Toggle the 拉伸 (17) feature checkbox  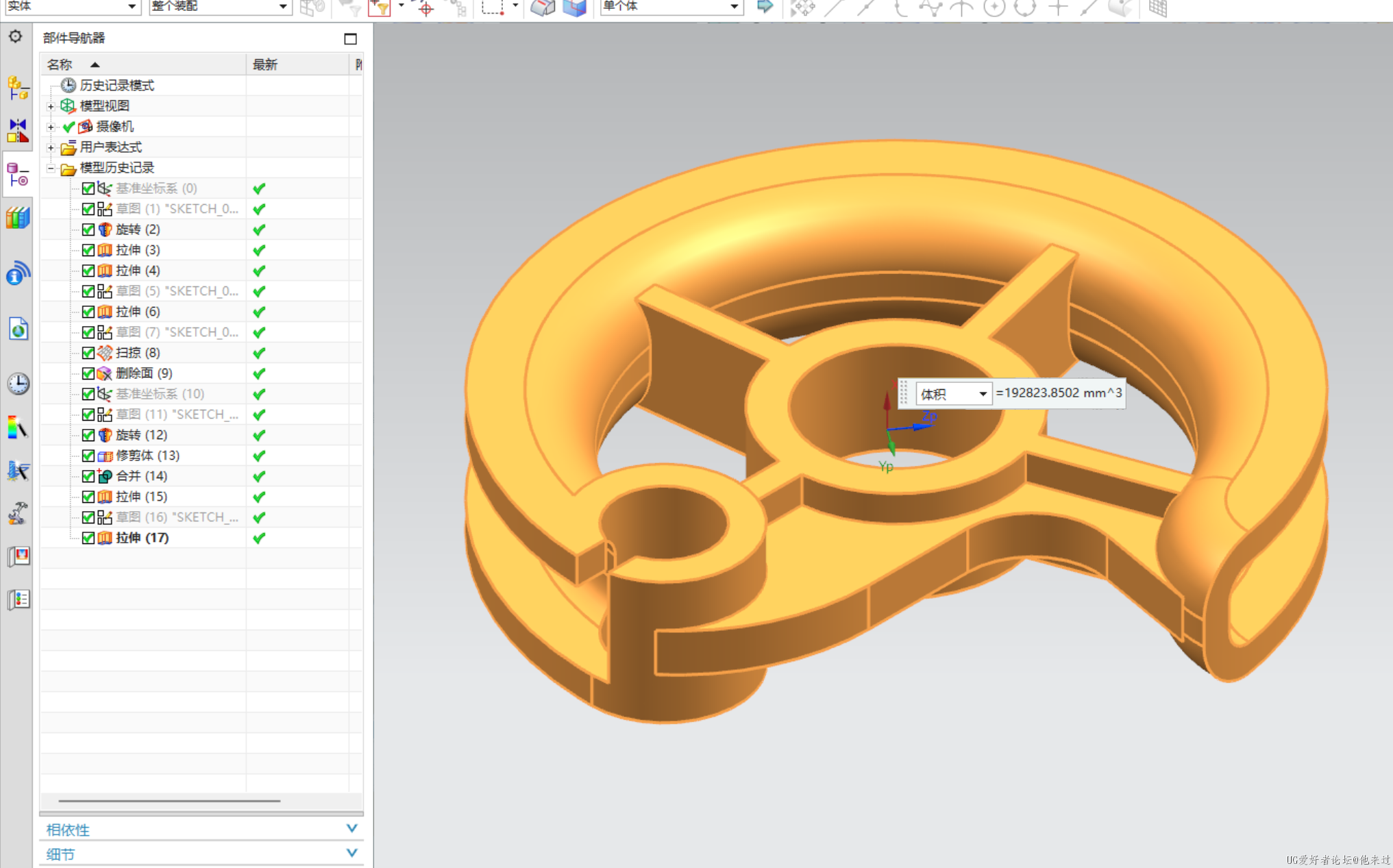pos(88,538)
